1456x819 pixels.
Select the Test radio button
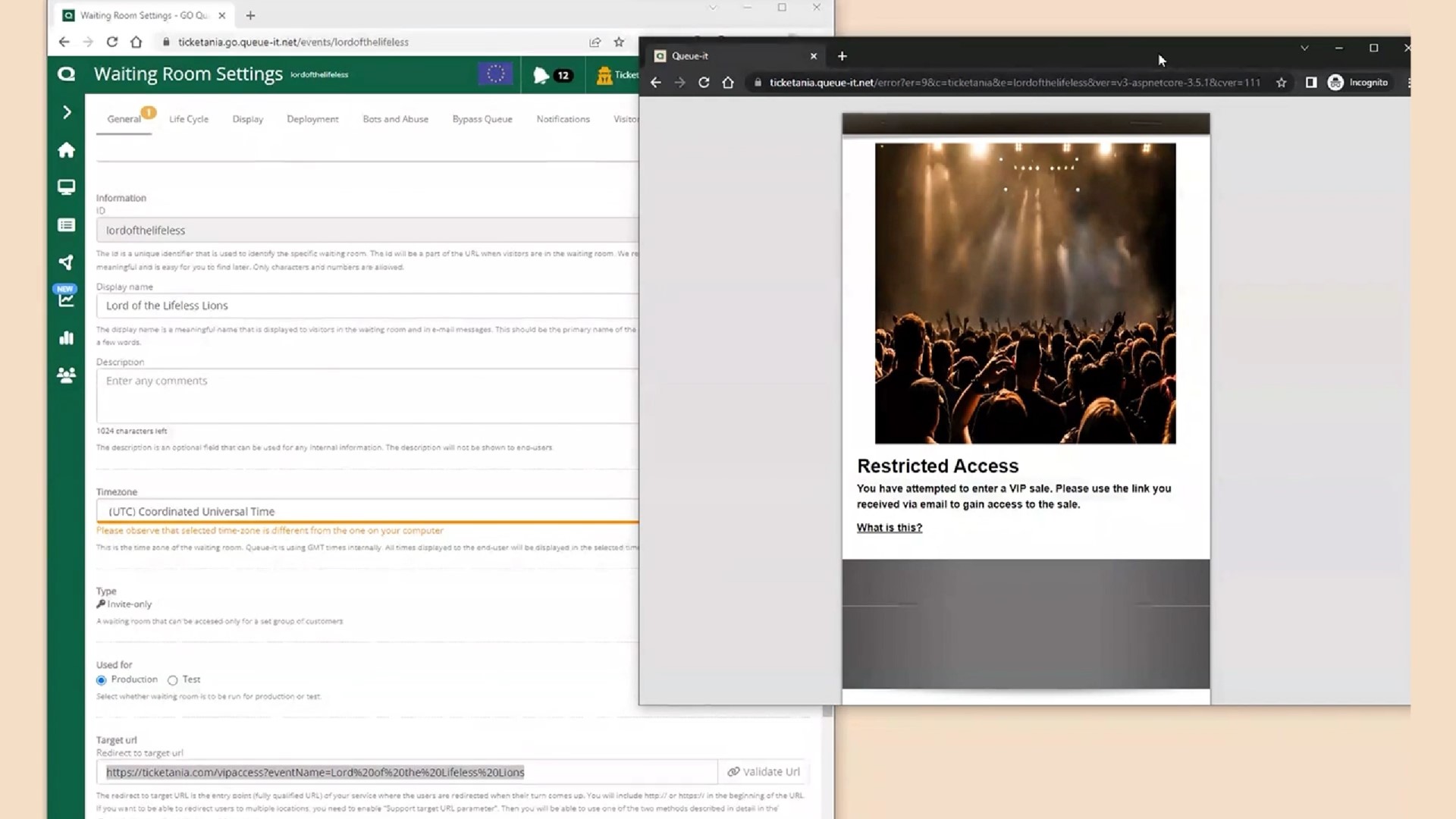173,680
